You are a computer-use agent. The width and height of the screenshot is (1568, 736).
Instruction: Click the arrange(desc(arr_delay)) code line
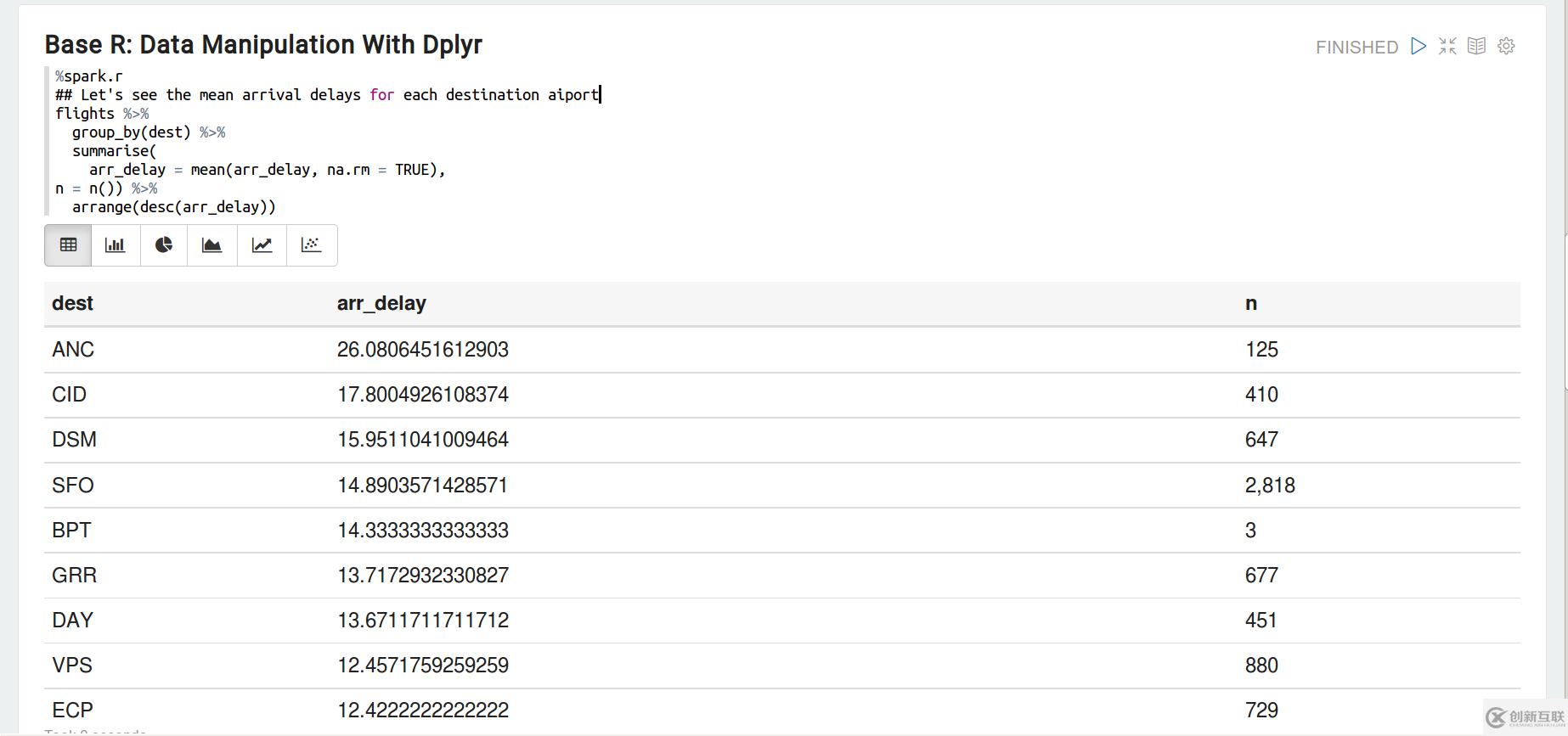point(174,206)
